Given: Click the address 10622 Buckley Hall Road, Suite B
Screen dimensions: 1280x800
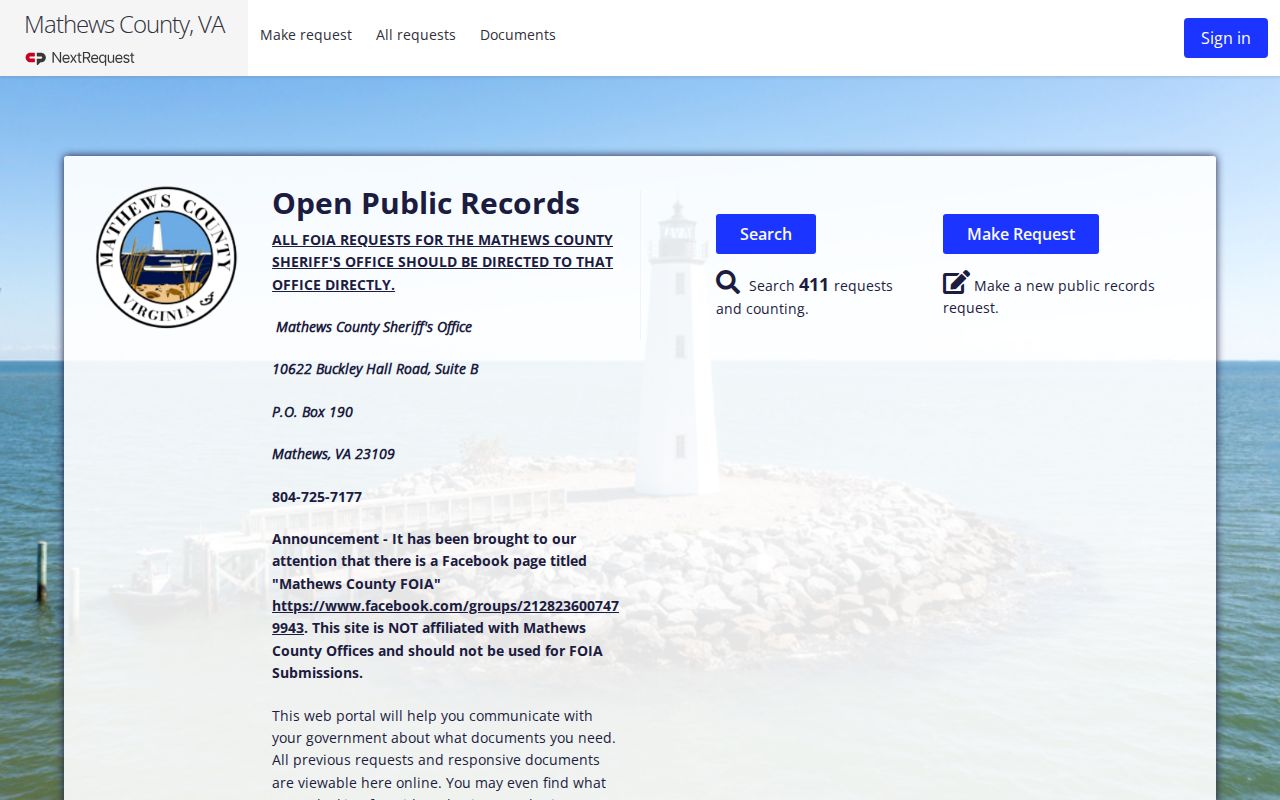Looking at the screenshot, I should 375,369.
